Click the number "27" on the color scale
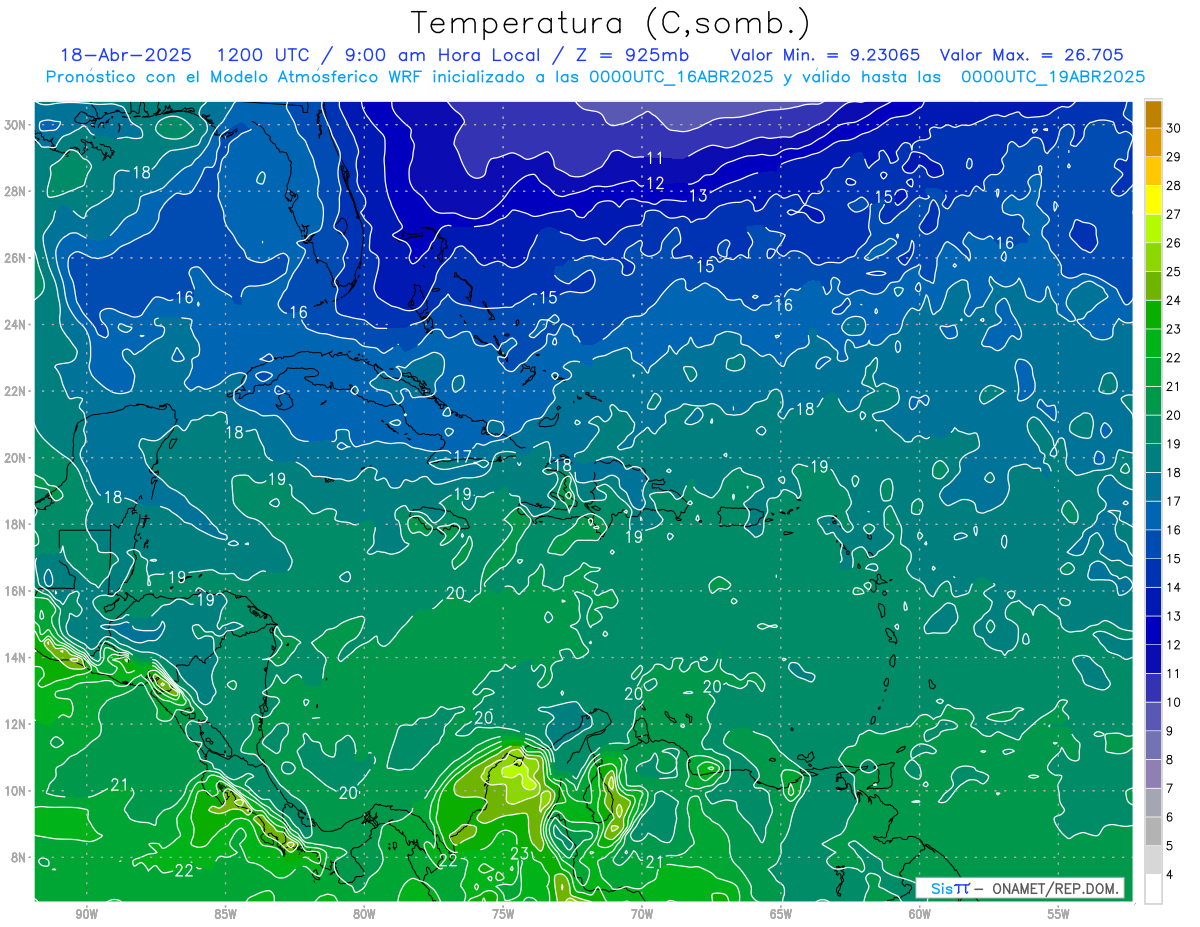This screenshot has width=1200, height=927. coord(1174,214)
